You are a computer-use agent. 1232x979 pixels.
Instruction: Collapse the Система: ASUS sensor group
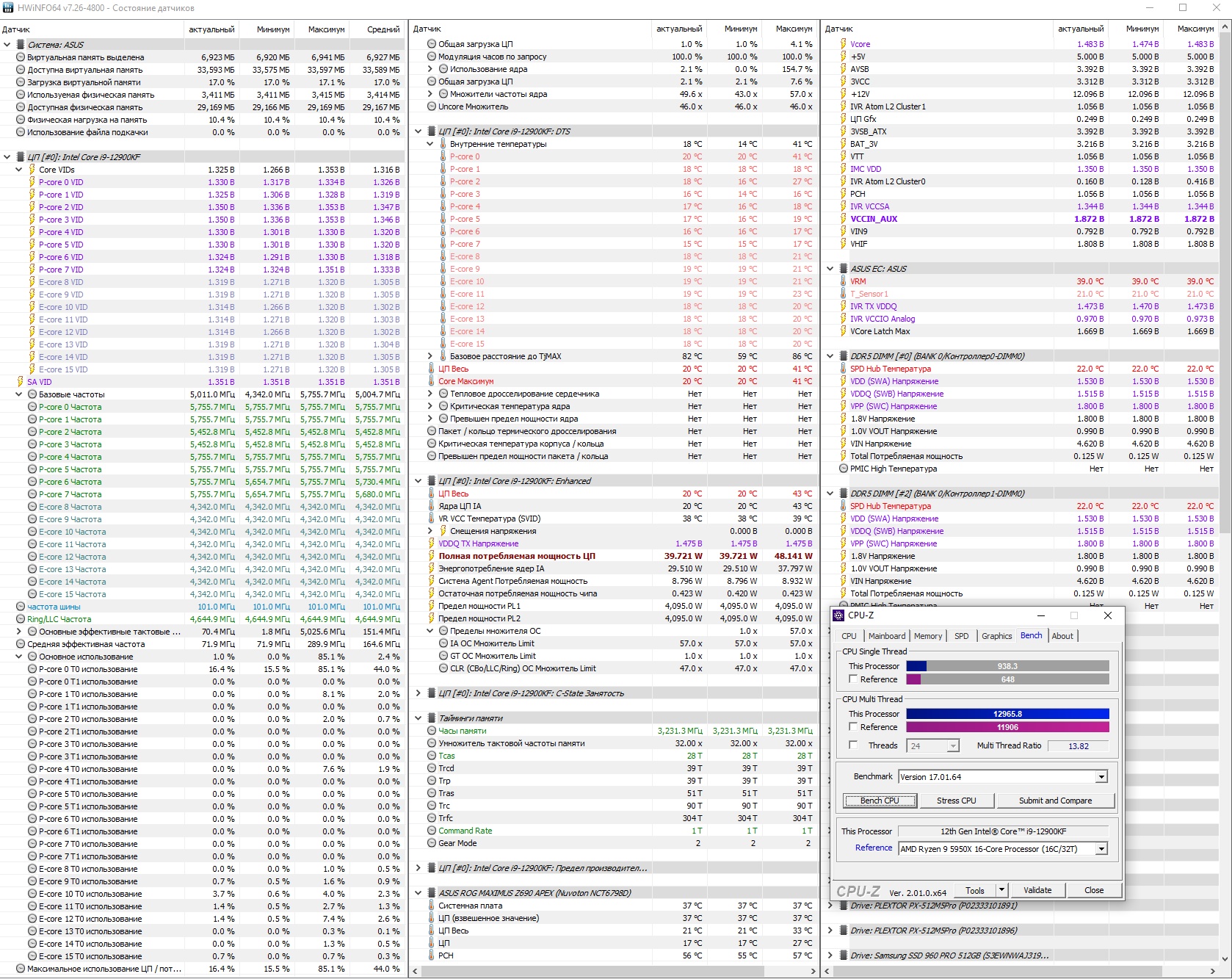click(7, 45)
